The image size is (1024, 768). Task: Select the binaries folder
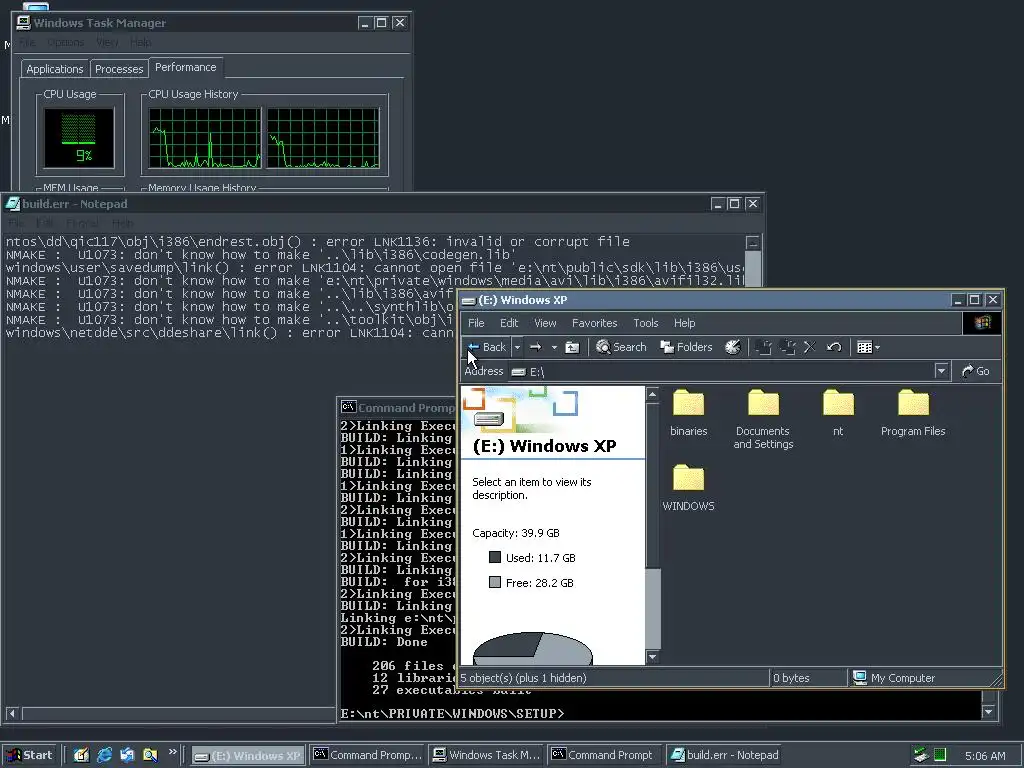688,412
